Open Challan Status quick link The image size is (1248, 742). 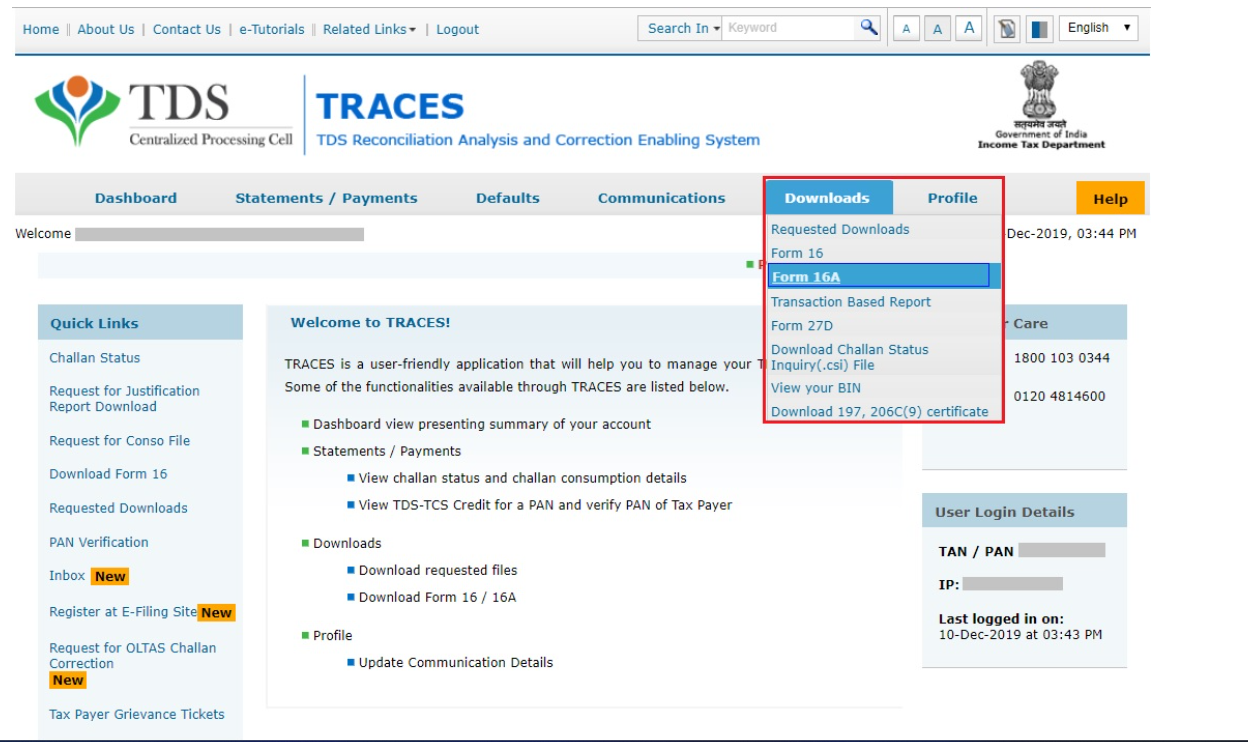click(x=95, y=358)
